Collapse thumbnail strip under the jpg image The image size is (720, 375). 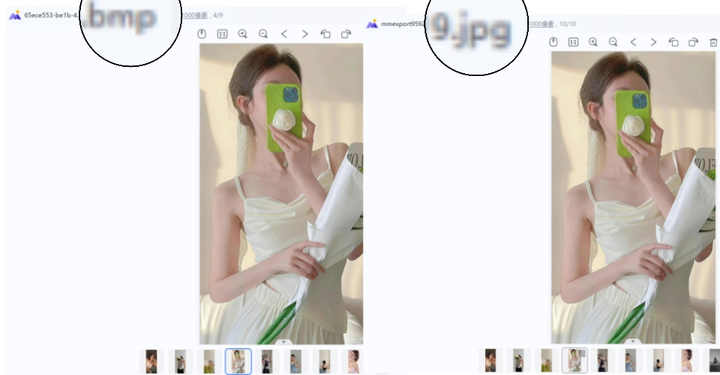[633, 341]
